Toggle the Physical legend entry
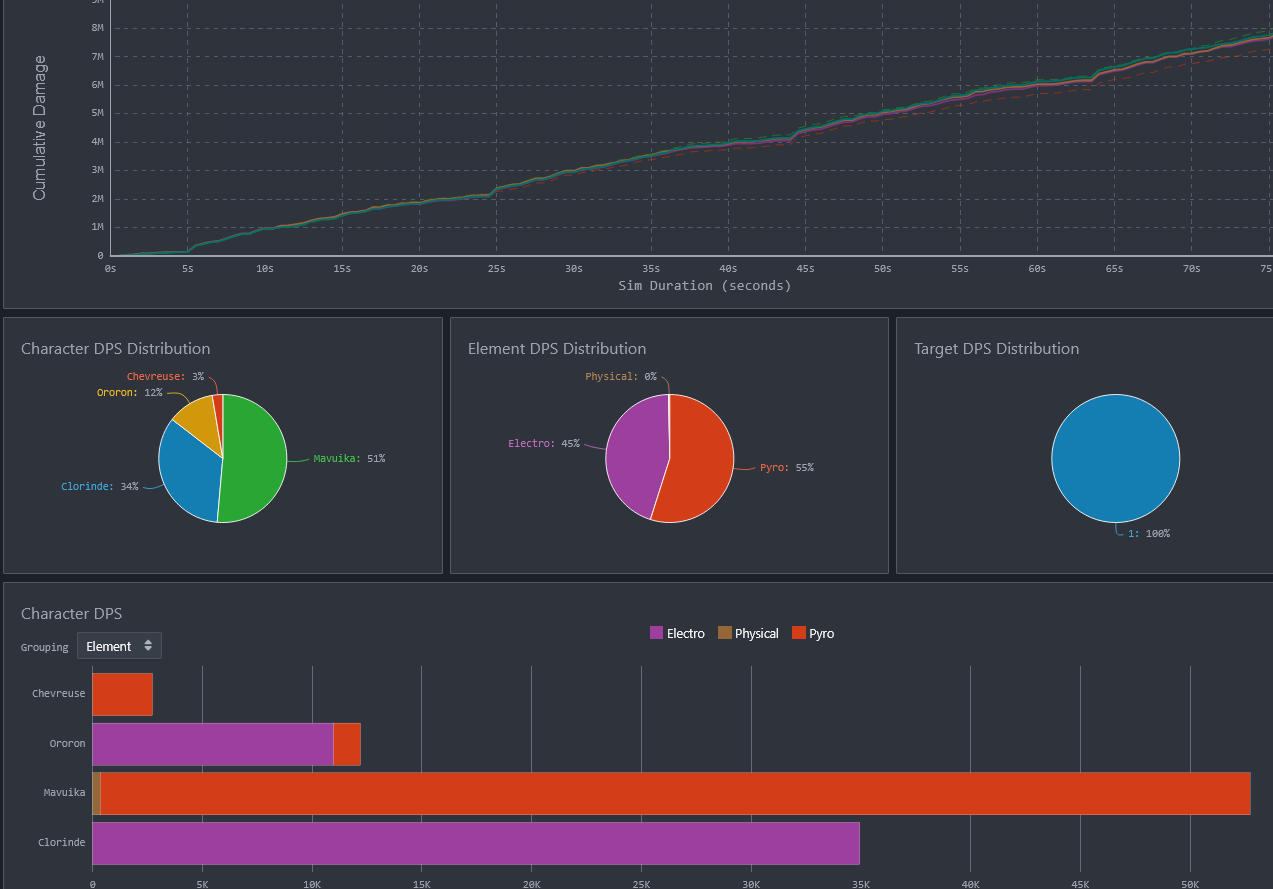This screenshot has width=1273, height=889. [748, 633]
